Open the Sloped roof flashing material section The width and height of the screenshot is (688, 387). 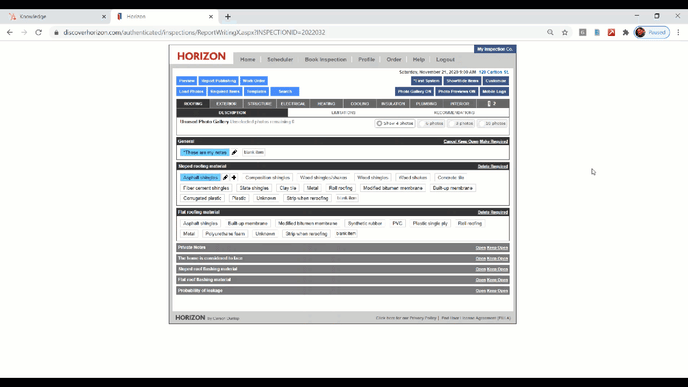click(480, 269)
